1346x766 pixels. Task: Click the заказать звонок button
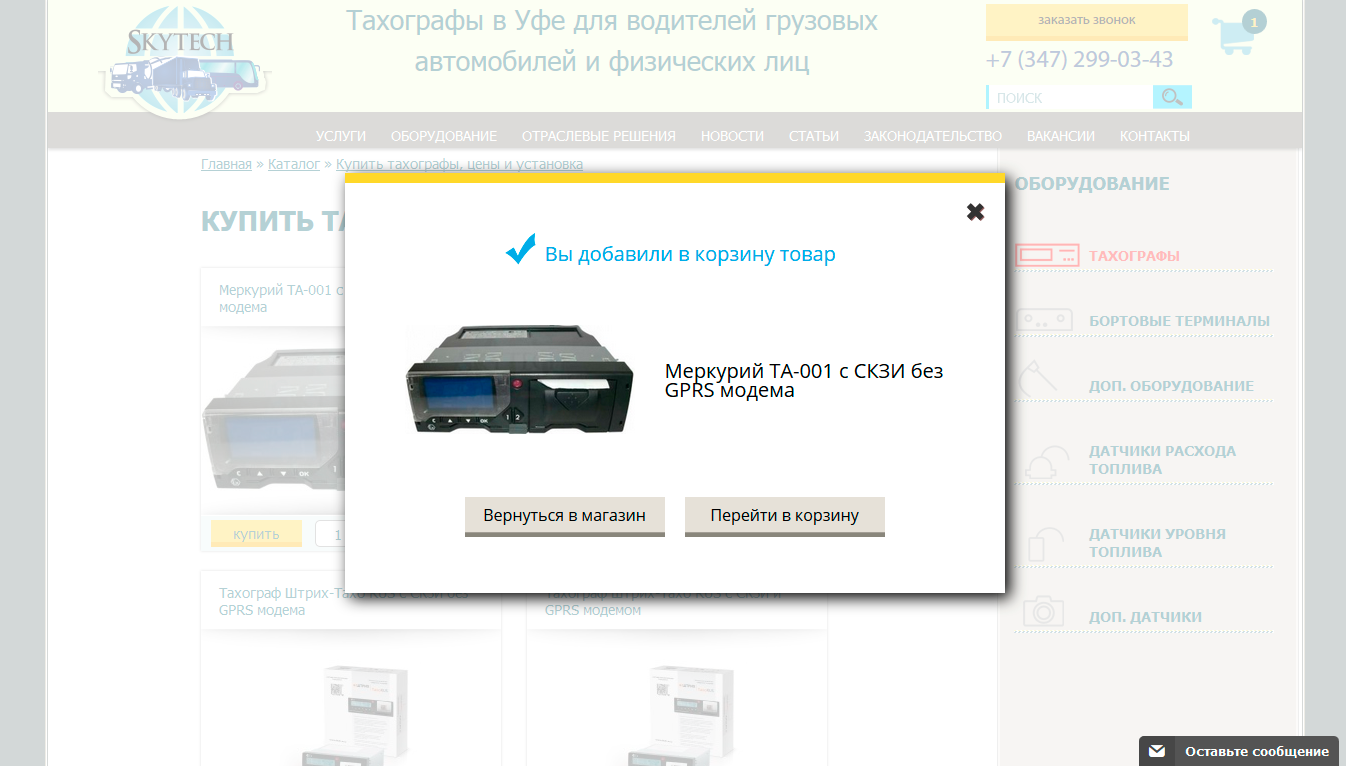coord(1086,21)
